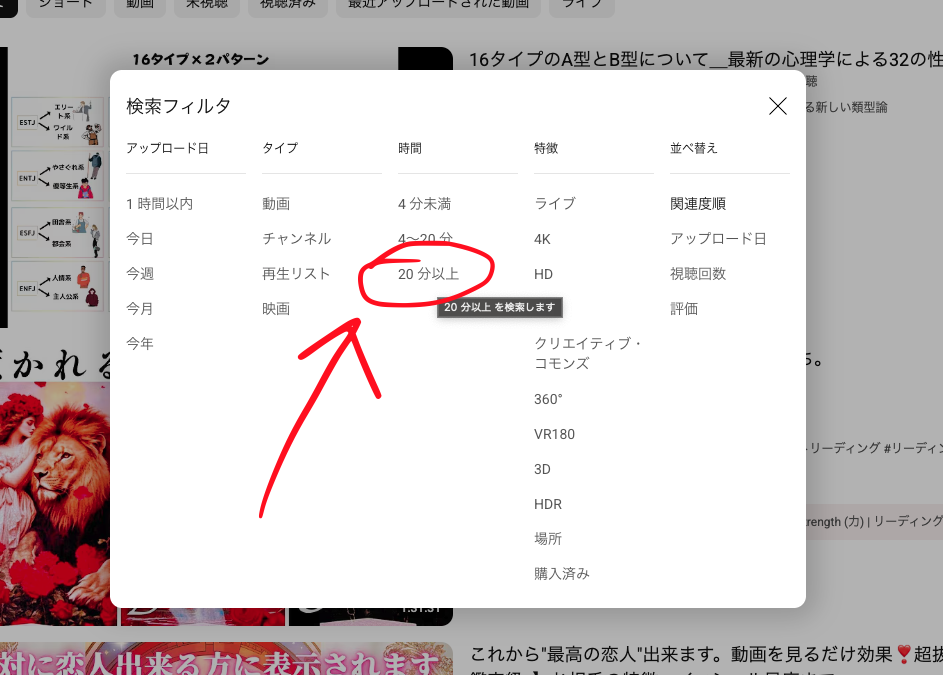Enable 4K feature filter
Image resolution: width=943 pixels, height=675 pixels.
542,239
